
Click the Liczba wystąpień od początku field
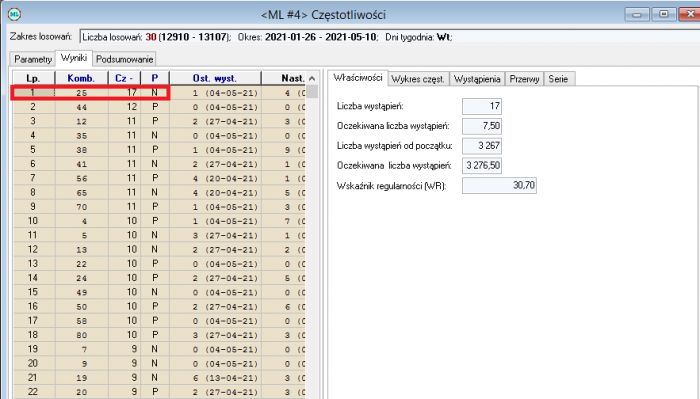click(482, 145)
